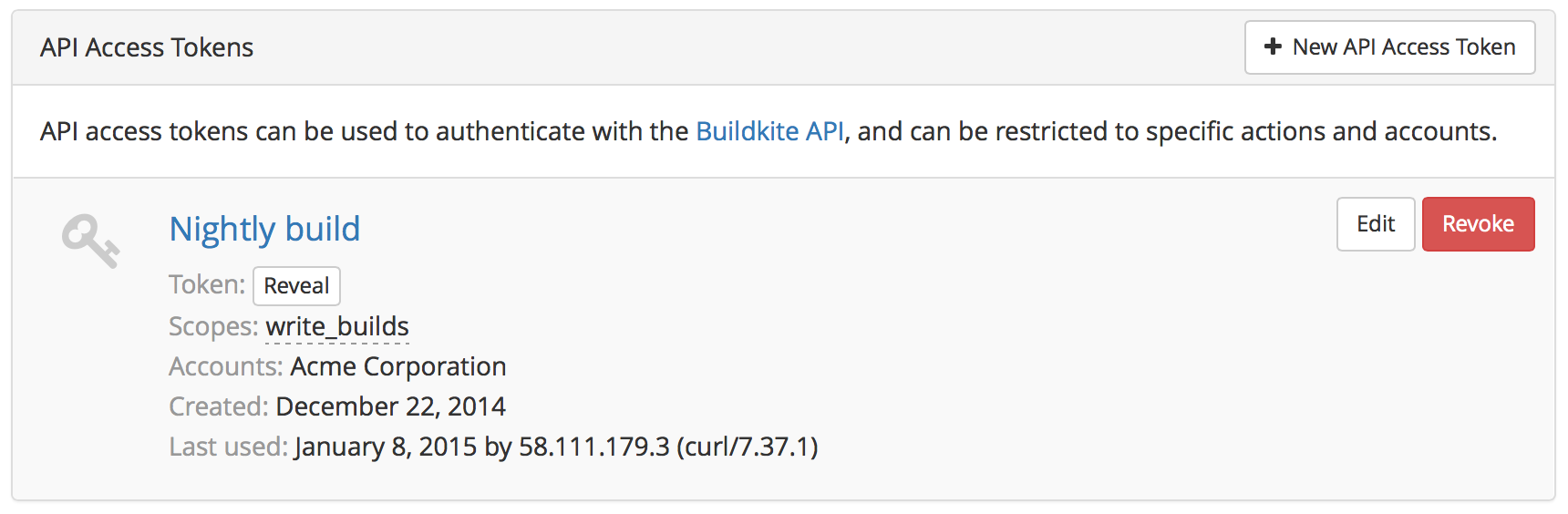Create a New API Access Token

[1389, 47]
